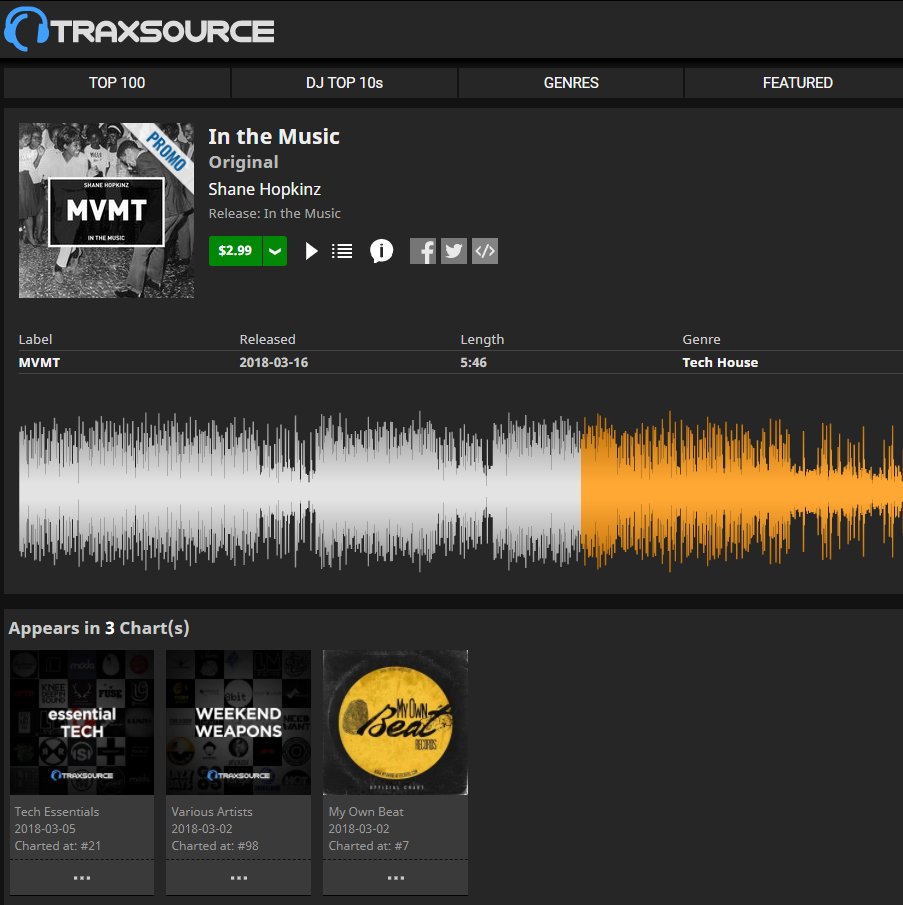Play the In the Music track
This screenshot has height=905, width=903.
click(x=311, y=251)
